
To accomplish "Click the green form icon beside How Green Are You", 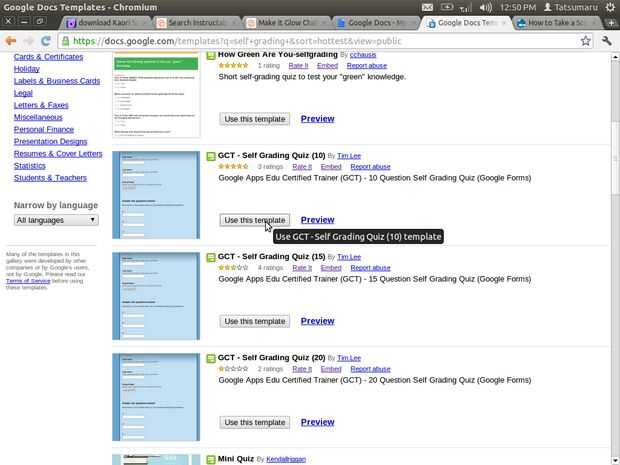I will tap(211, 55).
